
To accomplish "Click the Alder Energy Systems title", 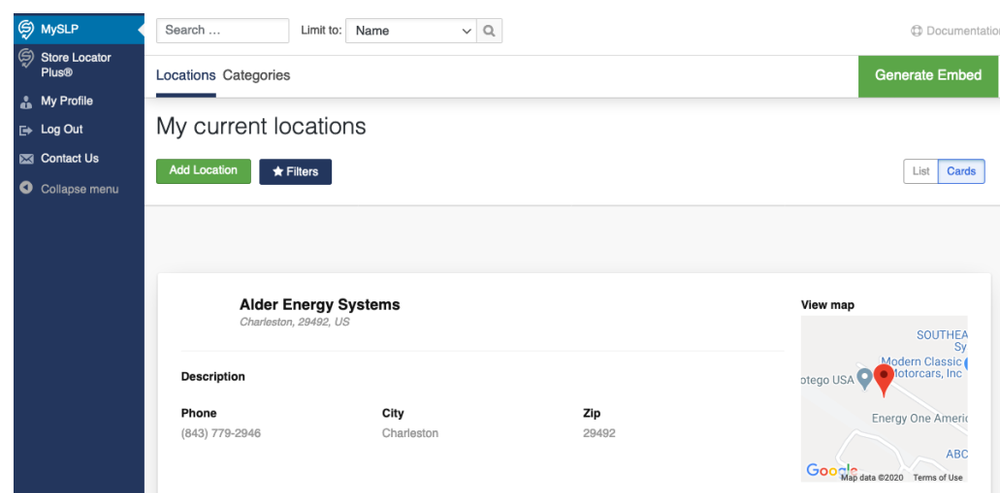I will (x=320, y=305).
